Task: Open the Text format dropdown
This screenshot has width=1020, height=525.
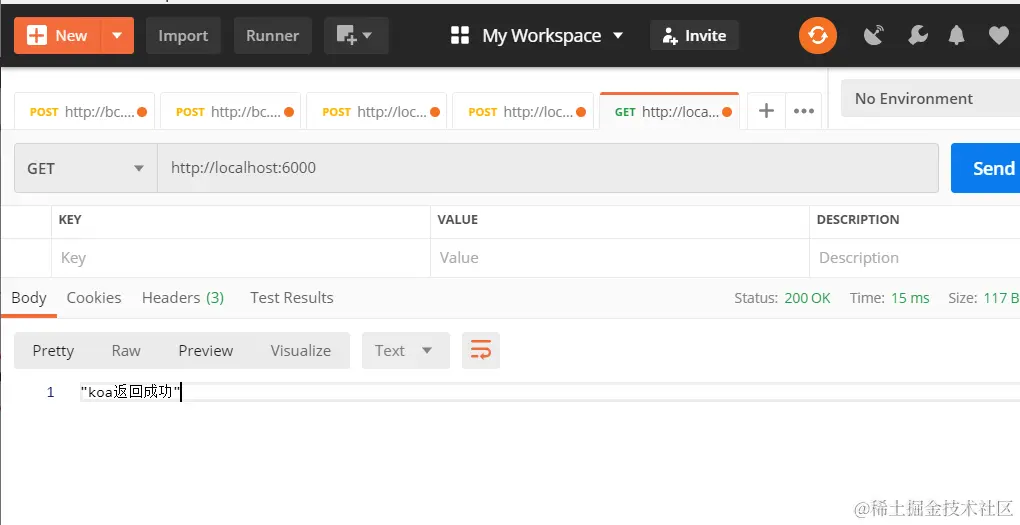Action: (x=405, y=351)
